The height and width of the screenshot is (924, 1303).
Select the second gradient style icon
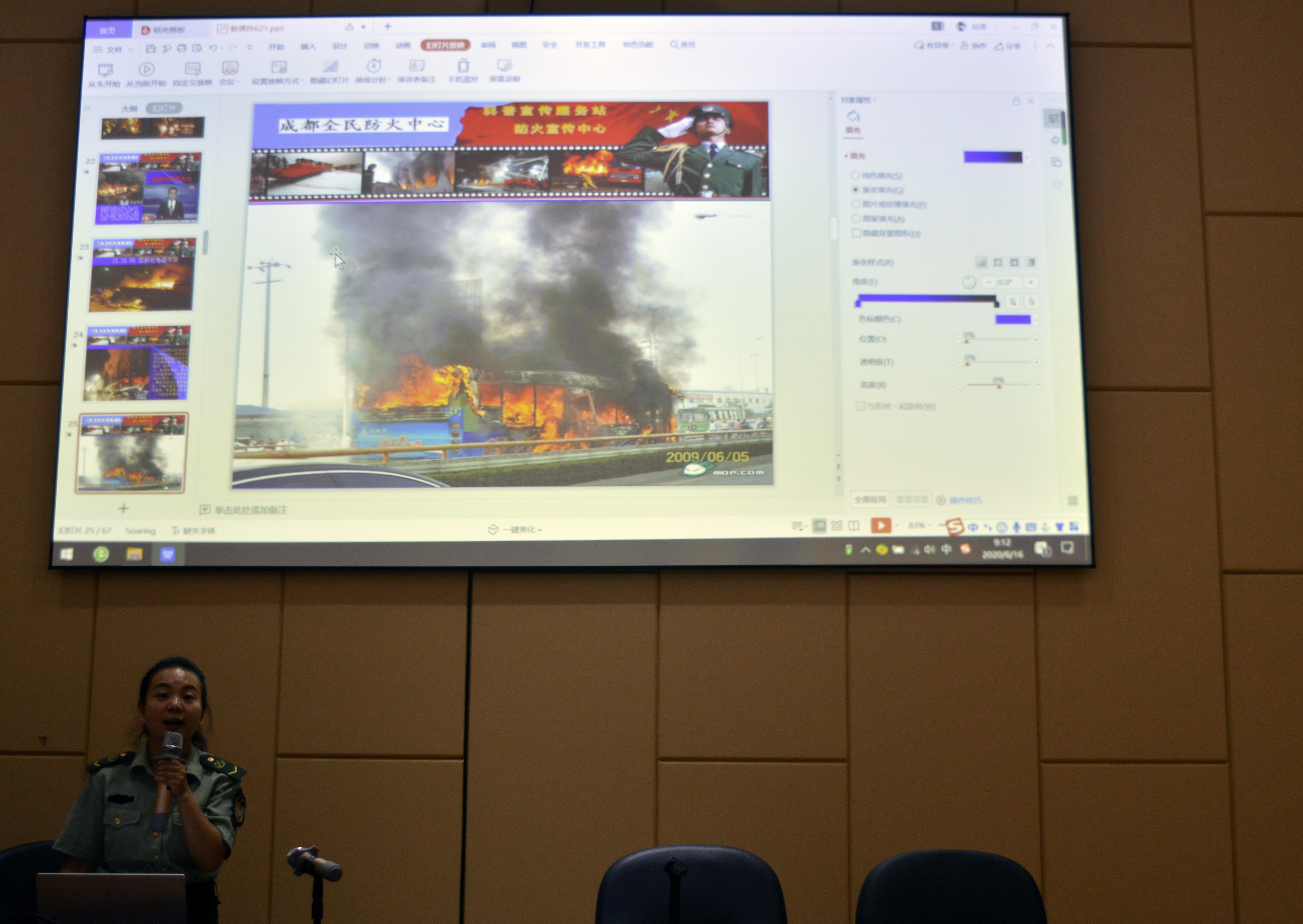point(998,262)
